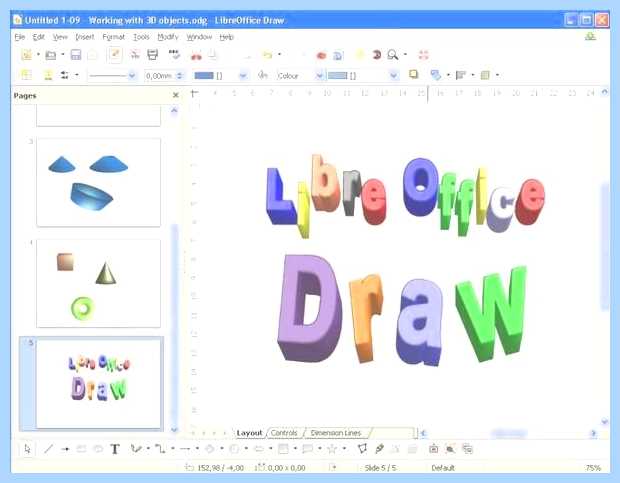The height and width of the screenshot is (483, 620).
Task: Toggle Edit File mode
Action: click(x=115, y=55)
